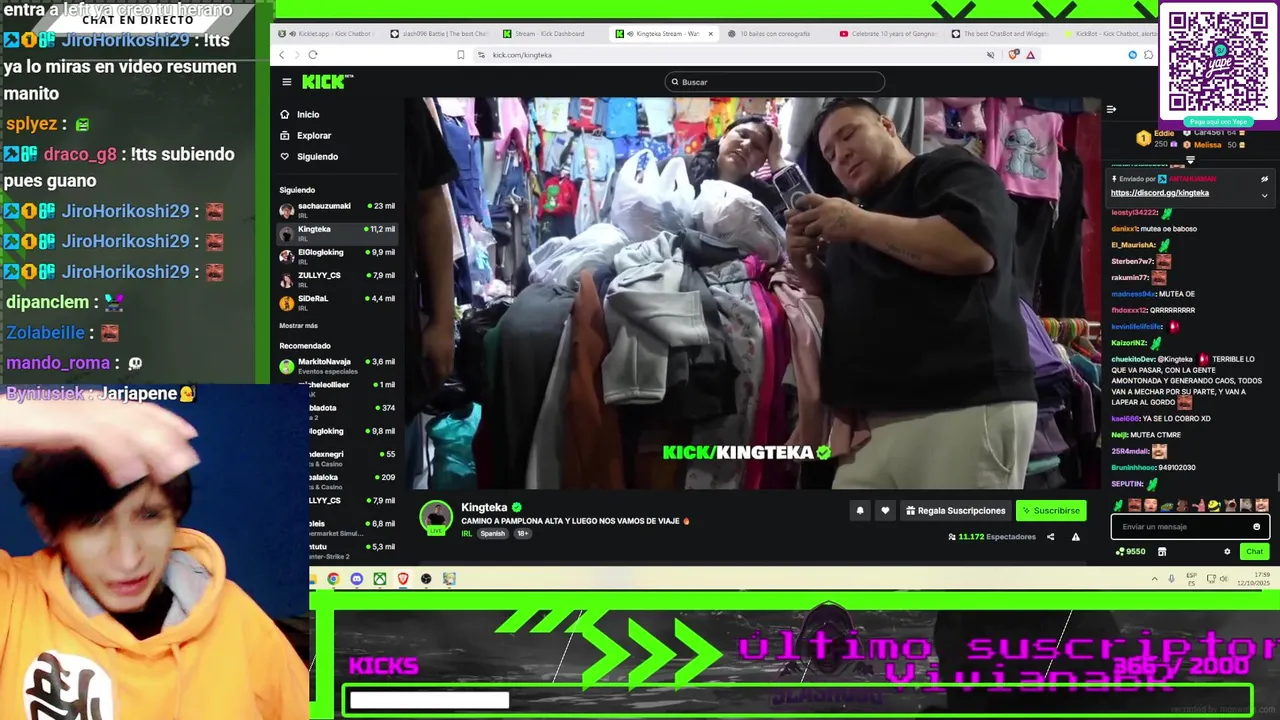Toggle notifications bell for Kingteka
The height and width of the screenshot is (720, 1280).
pyautogui.click(x=859, y=511)
